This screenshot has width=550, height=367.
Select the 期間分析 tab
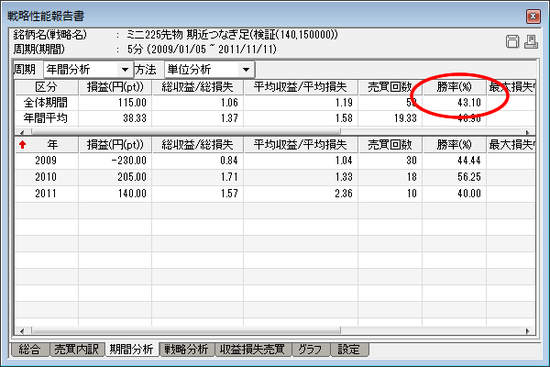click(x=132, y=349)
